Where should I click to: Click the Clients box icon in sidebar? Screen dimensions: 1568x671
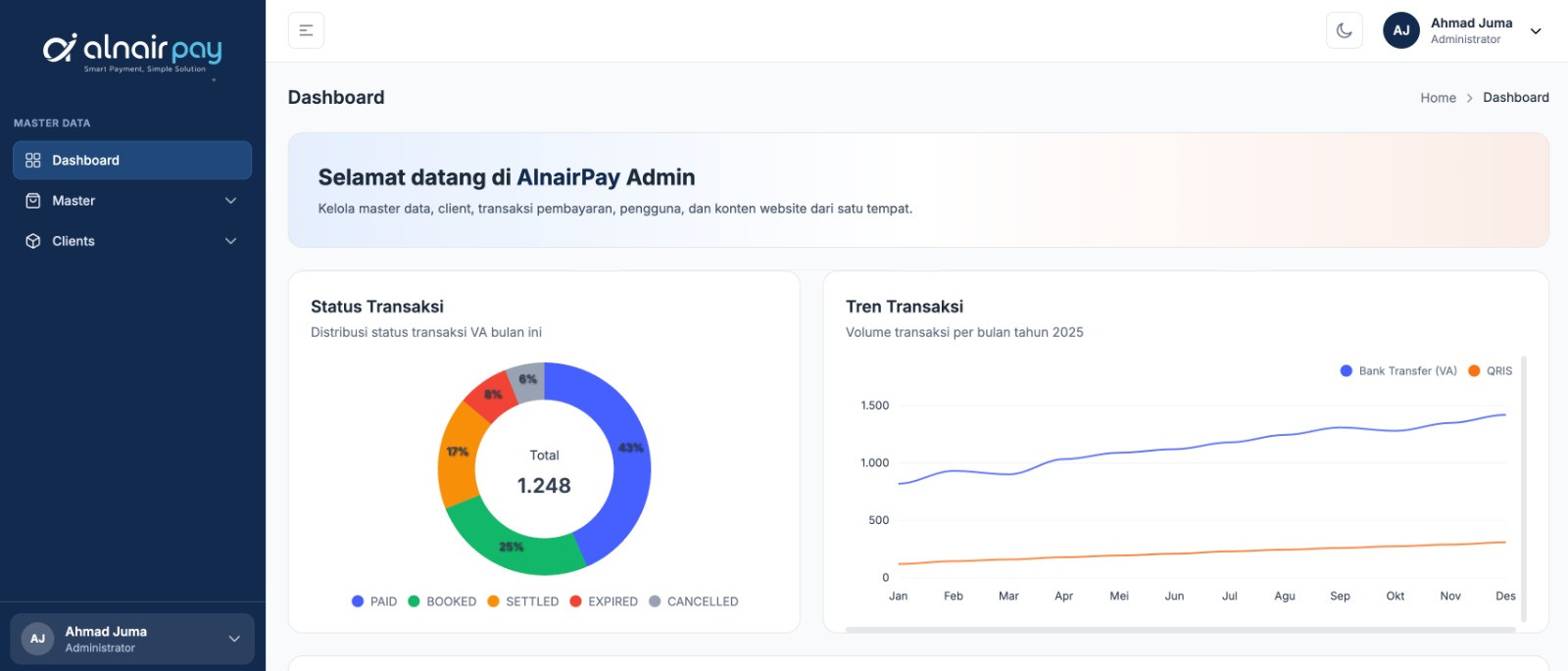pyautogui.click(x=33, y=241)
